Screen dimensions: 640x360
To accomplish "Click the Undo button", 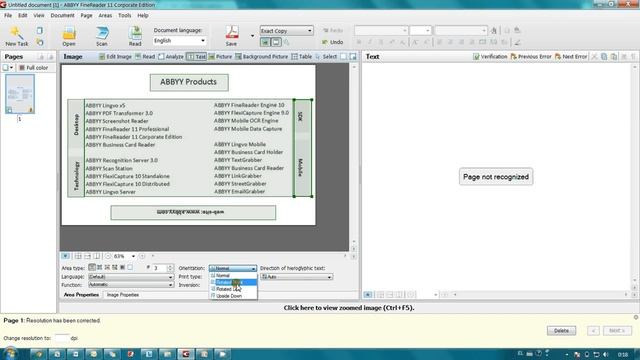I will point(333,42).
